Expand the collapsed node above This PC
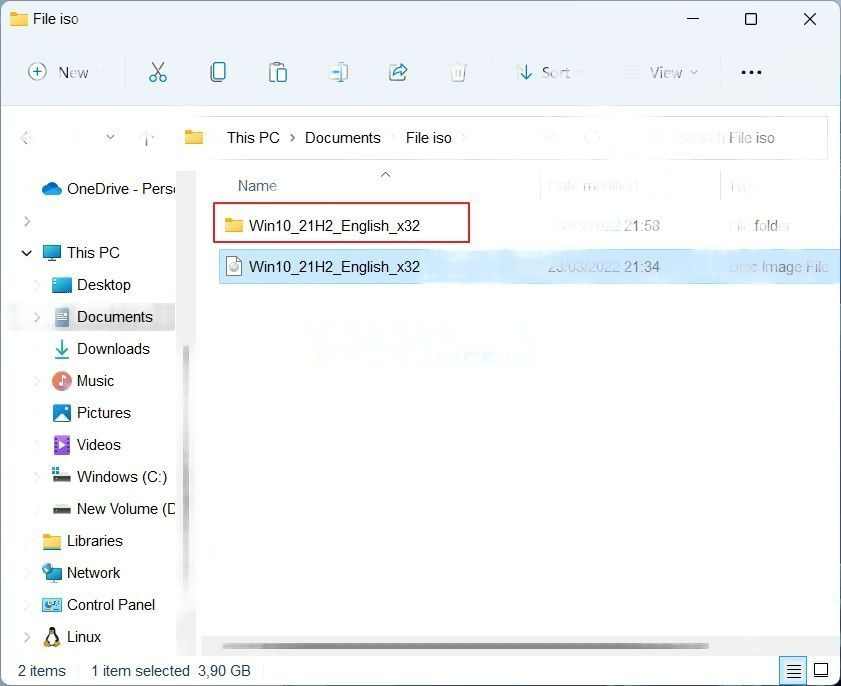The height and width of the screenshot is (686, 841). click(x=27, y=221)
